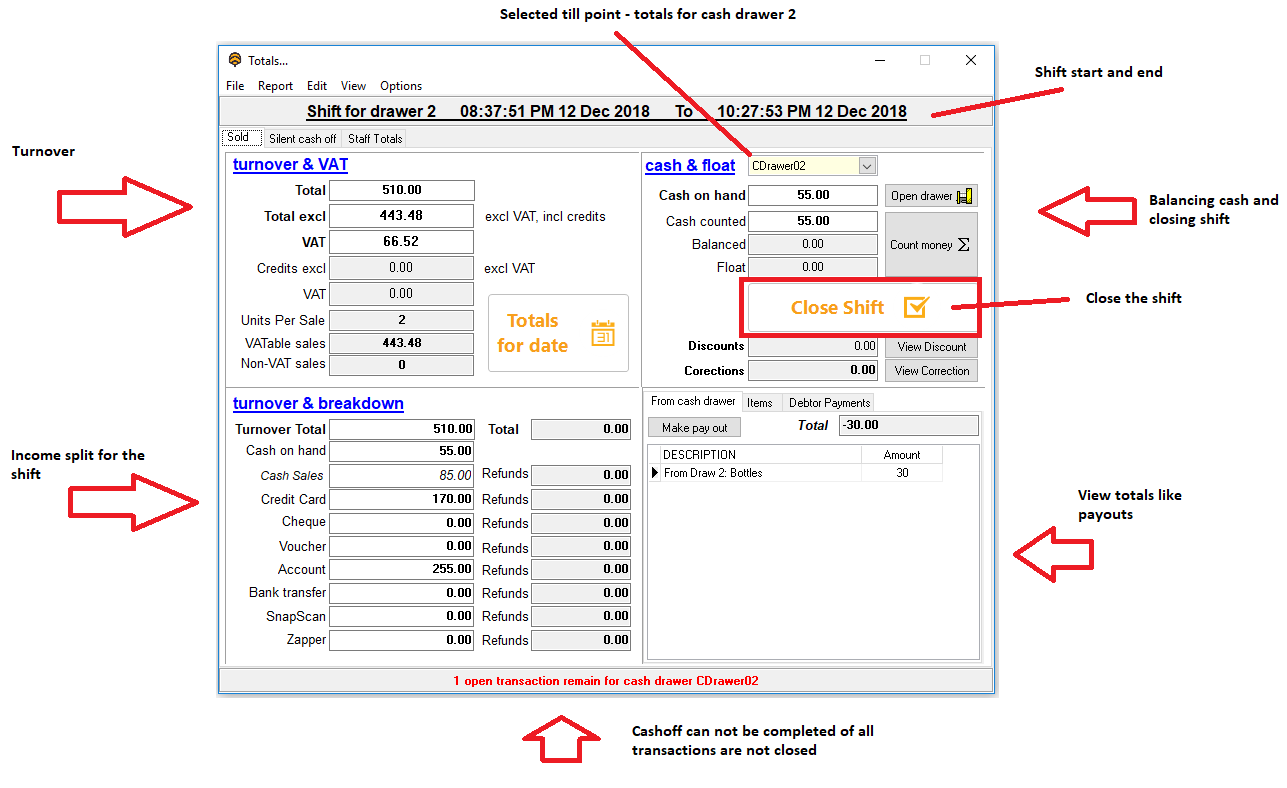Expand the CDrawer02 till point dropdown

click(x=867, y=166)
